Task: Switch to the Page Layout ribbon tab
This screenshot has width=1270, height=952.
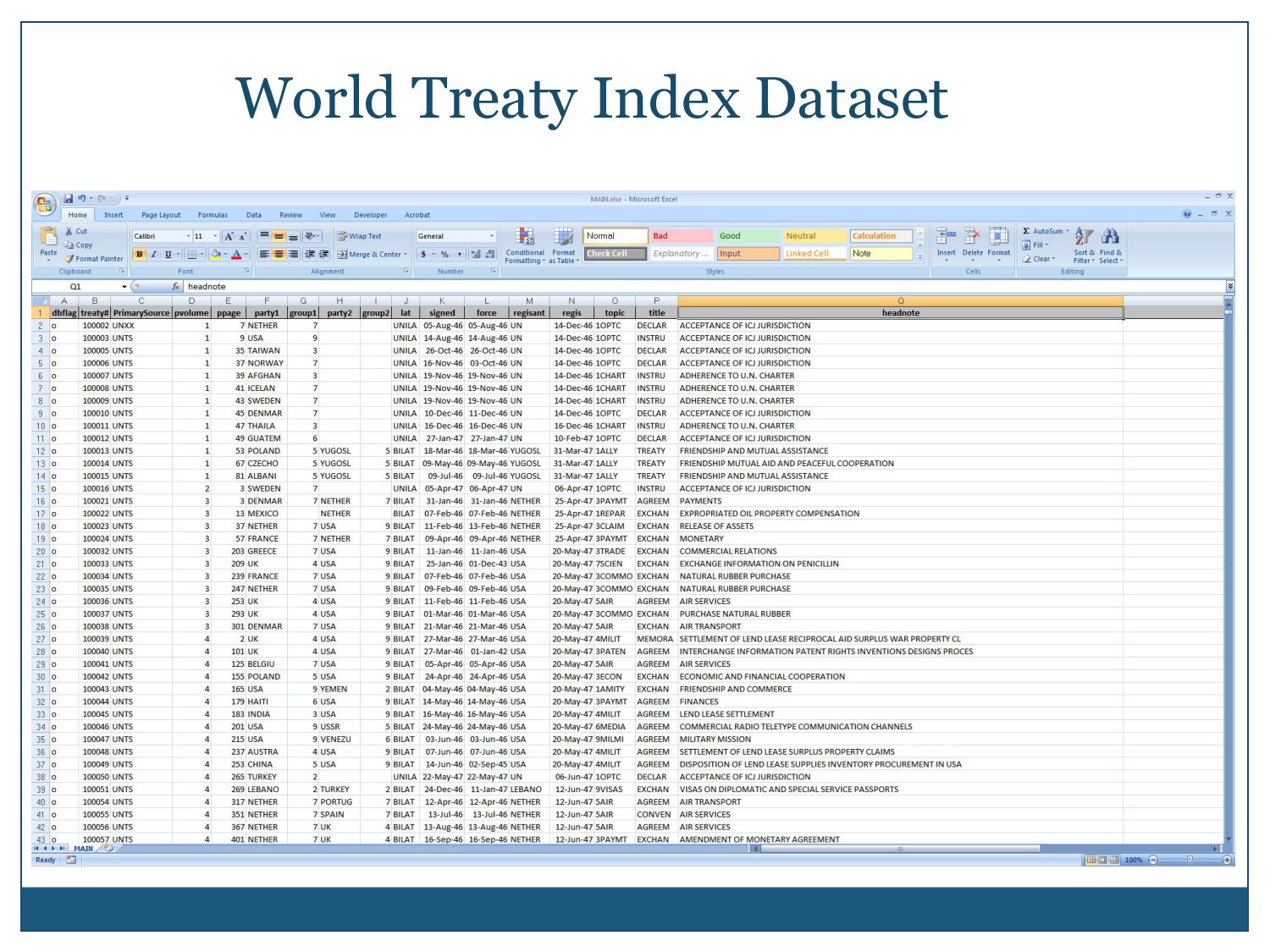Action: point(161,215)
